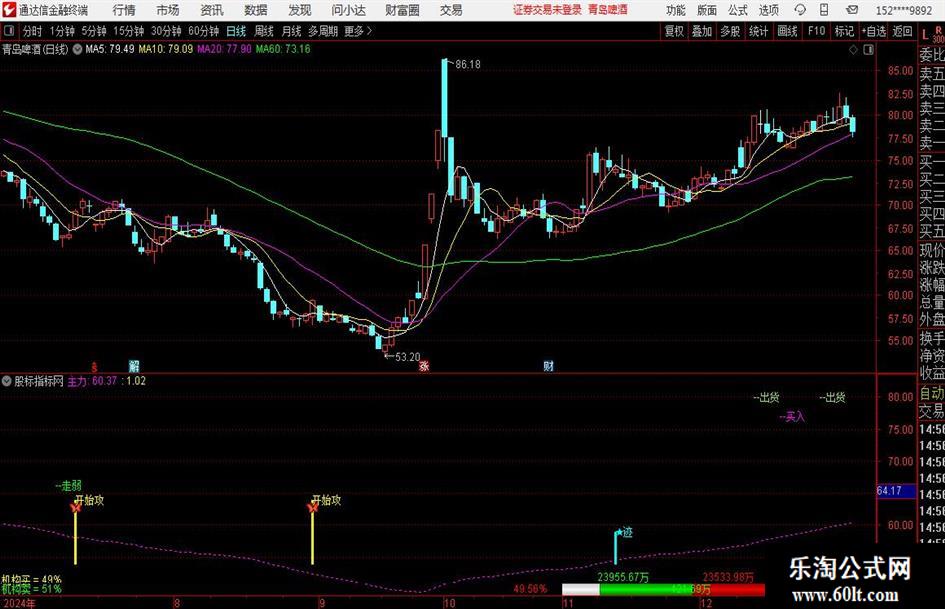
Task: Switch to the 60分钟 period tab
Action: click(203, 31)
